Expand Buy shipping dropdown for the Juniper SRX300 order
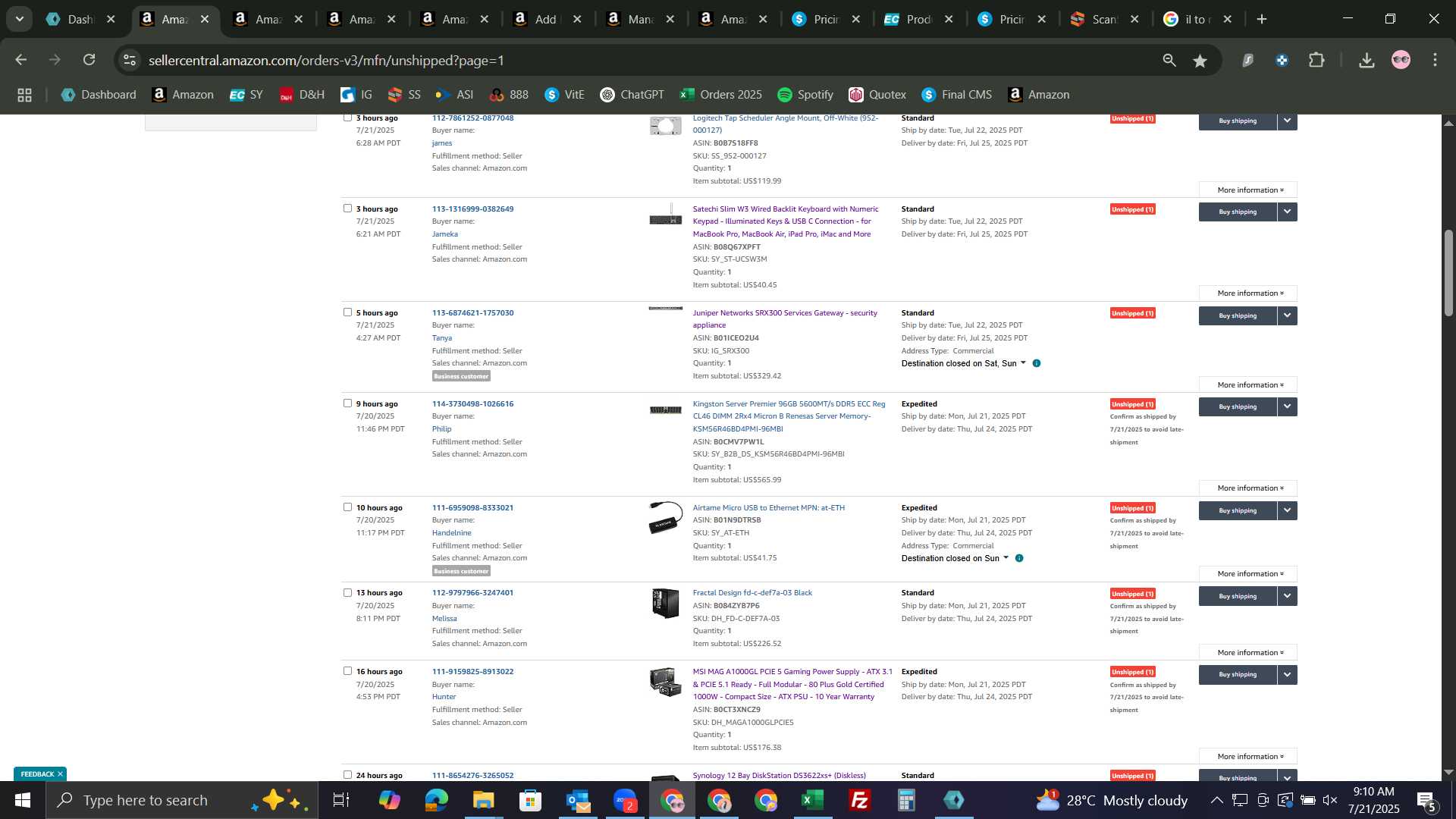 pyautogui.click(x=1287, y=315)
